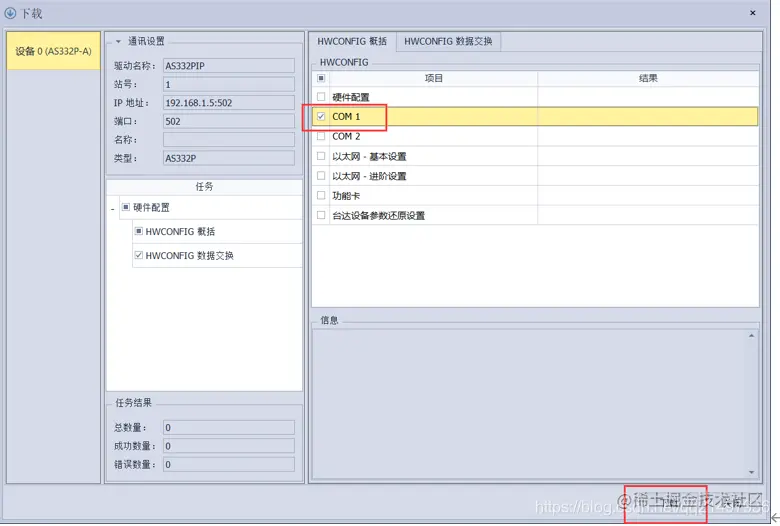780x526 pixels.
Task: Select the 功能卡 row text
Action: coord(346,196)
